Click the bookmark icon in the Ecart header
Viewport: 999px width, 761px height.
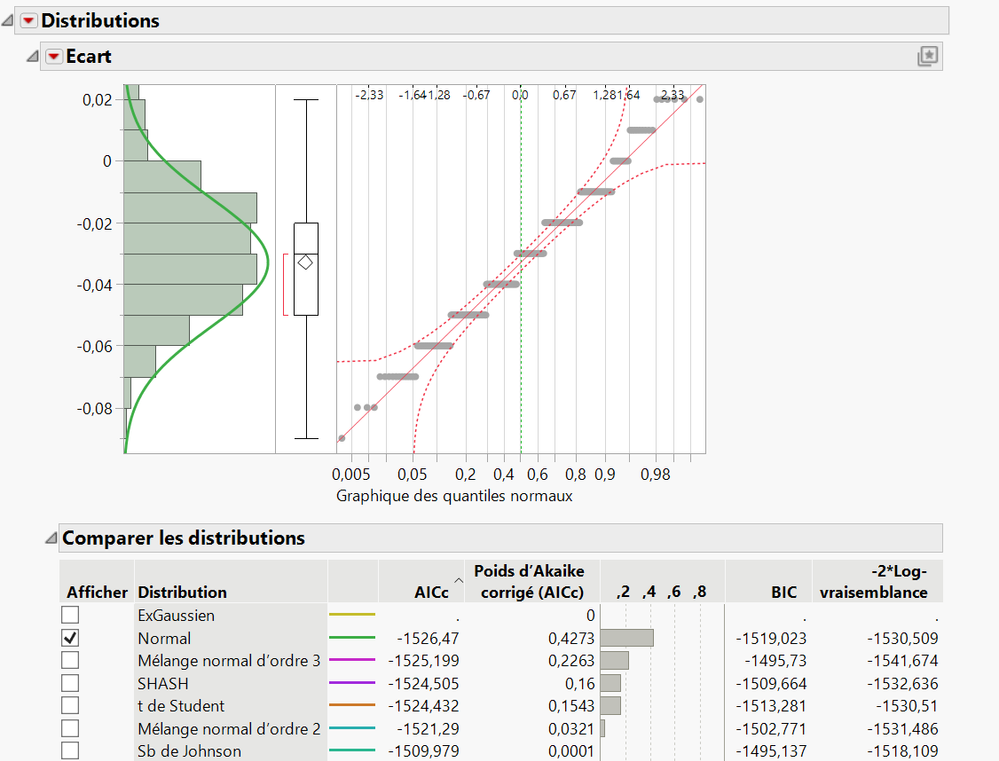point(927,57)
